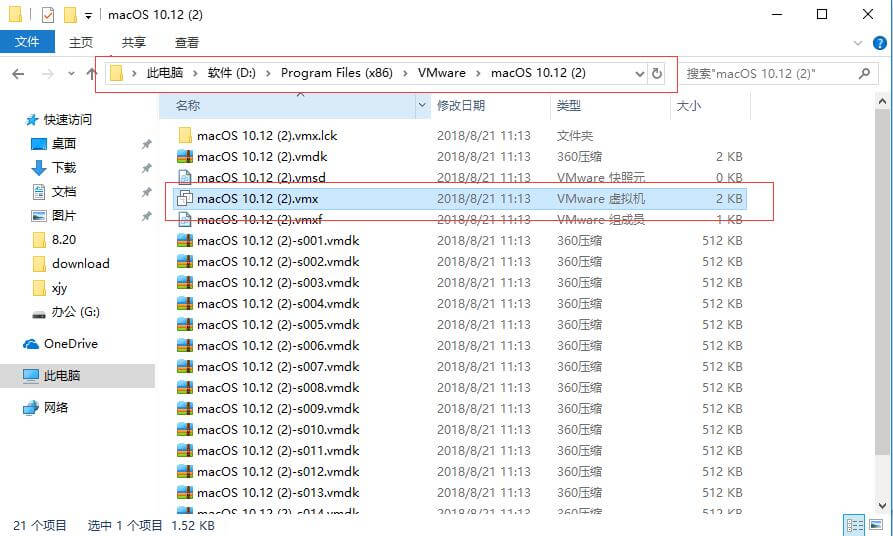The width and height of the screenshot is (893, 536).
Task: Select 快速访问 in navigation pane
Action: point(67,120)
